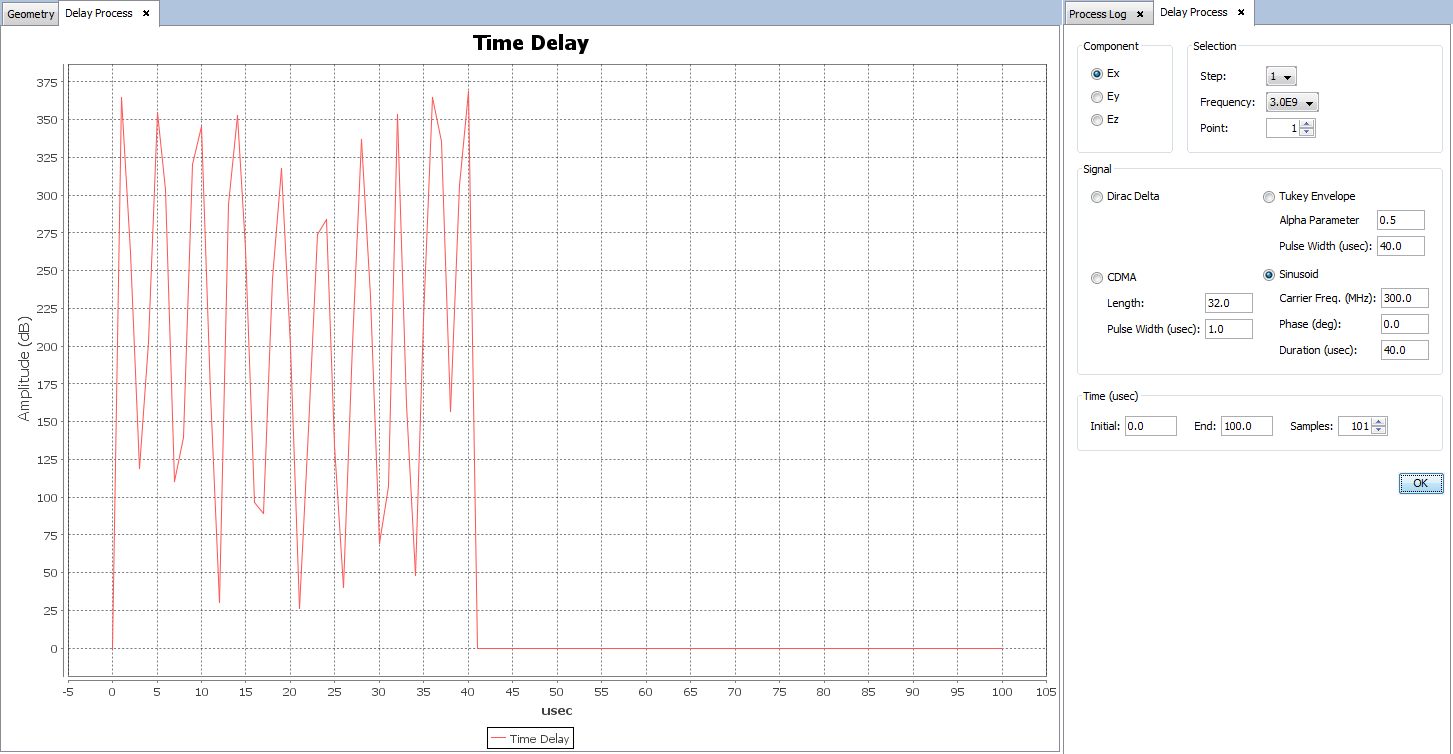Choose the Dirac Delta signal option

click(x=1097, y=197)
